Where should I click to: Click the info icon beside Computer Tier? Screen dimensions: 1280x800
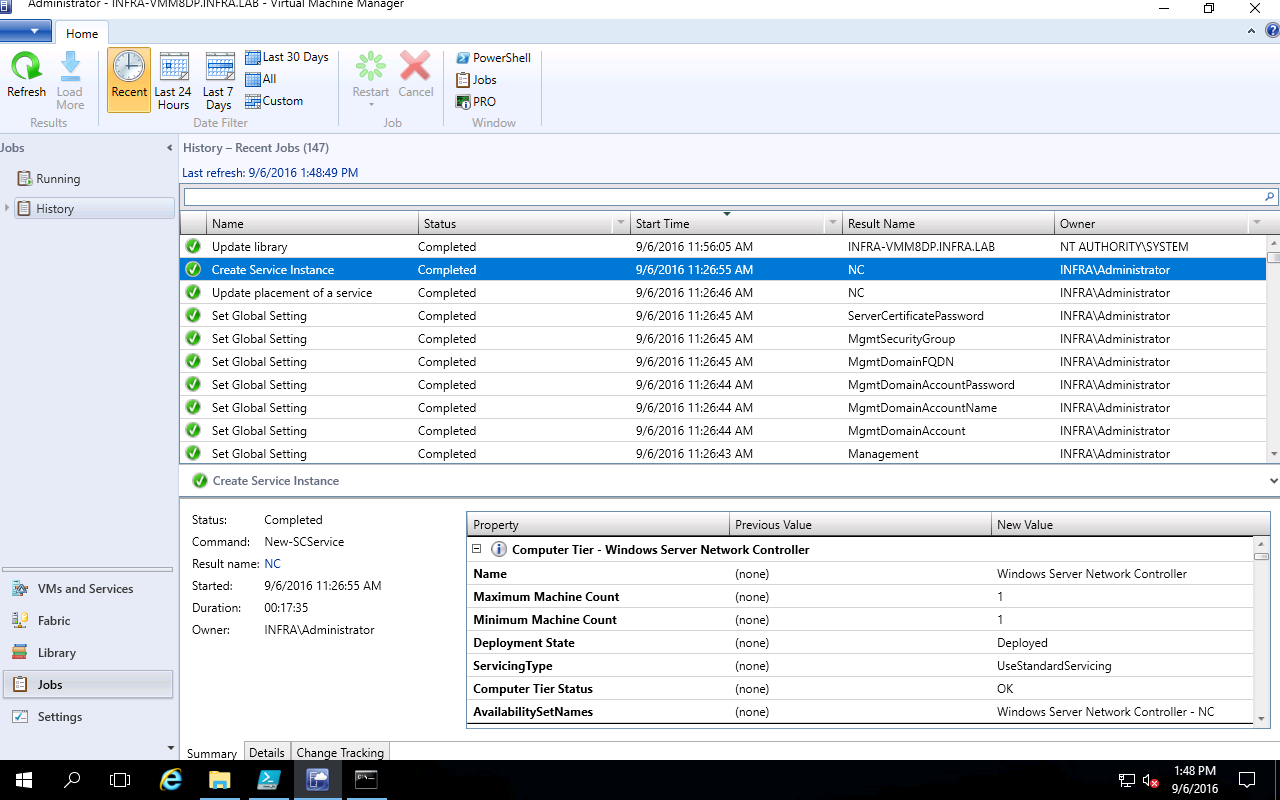[x=498, y=550]
